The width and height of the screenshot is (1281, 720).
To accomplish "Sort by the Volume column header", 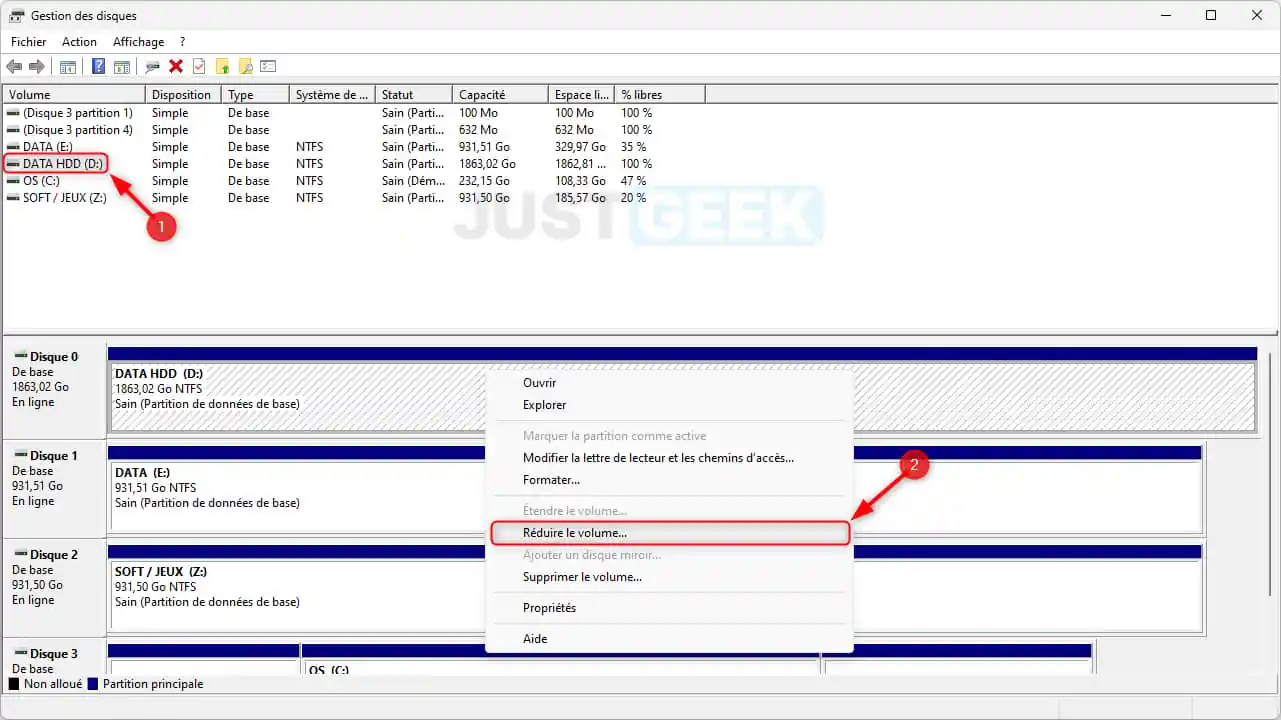I will 75,95.
